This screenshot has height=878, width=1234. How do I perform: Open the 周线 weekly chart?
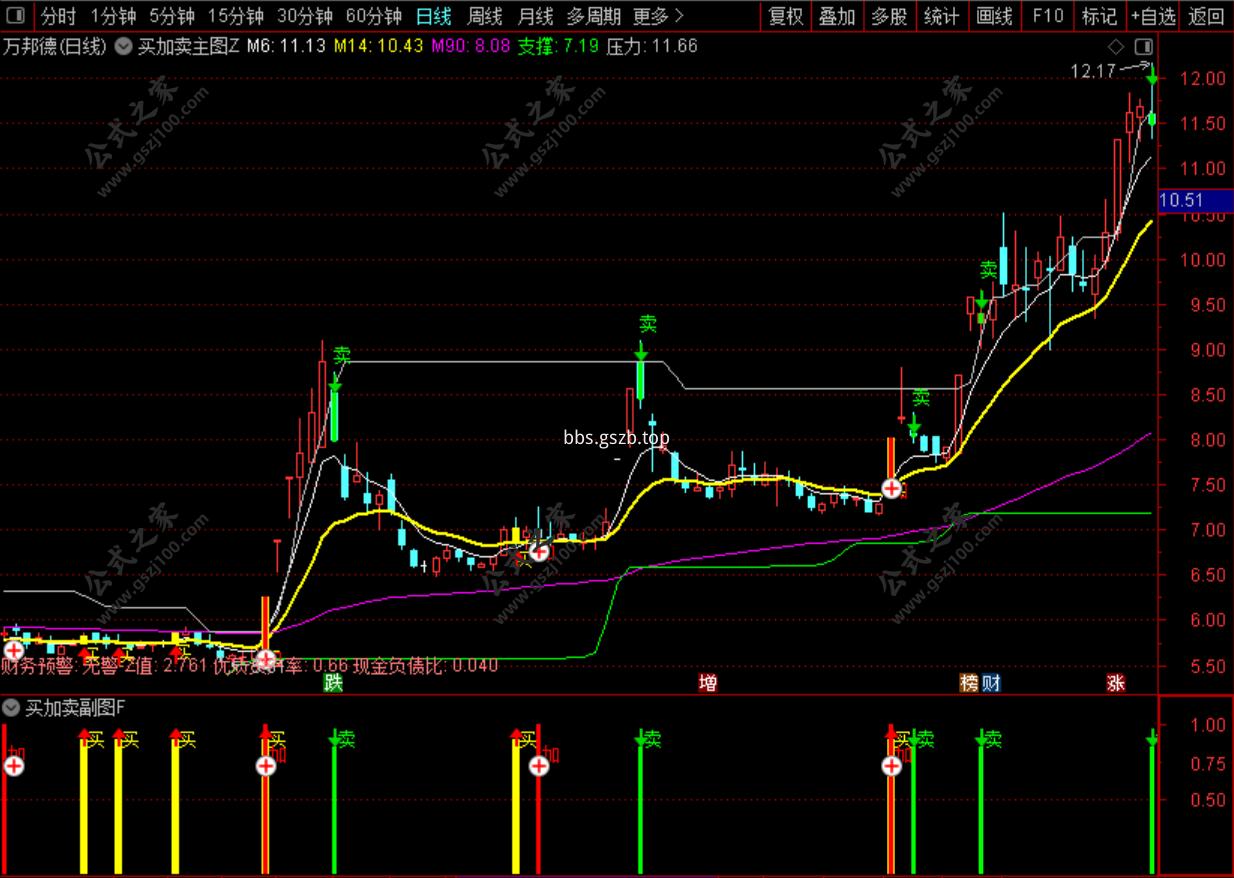[x=485, y=16]
